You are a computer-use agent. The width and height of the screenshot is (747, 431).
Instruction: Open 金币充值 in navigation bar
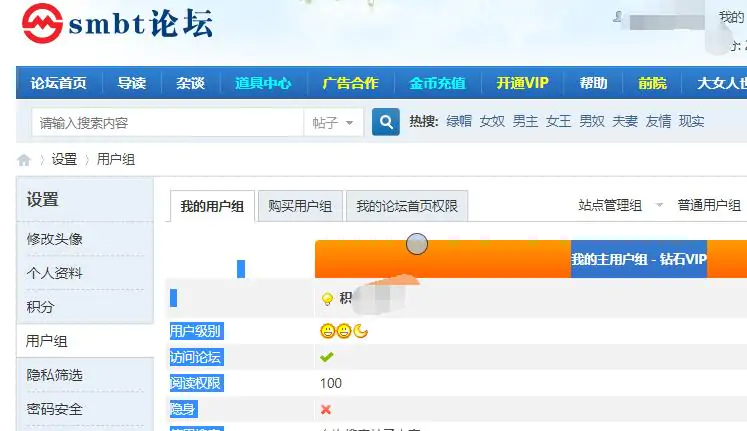pos(437,83)
